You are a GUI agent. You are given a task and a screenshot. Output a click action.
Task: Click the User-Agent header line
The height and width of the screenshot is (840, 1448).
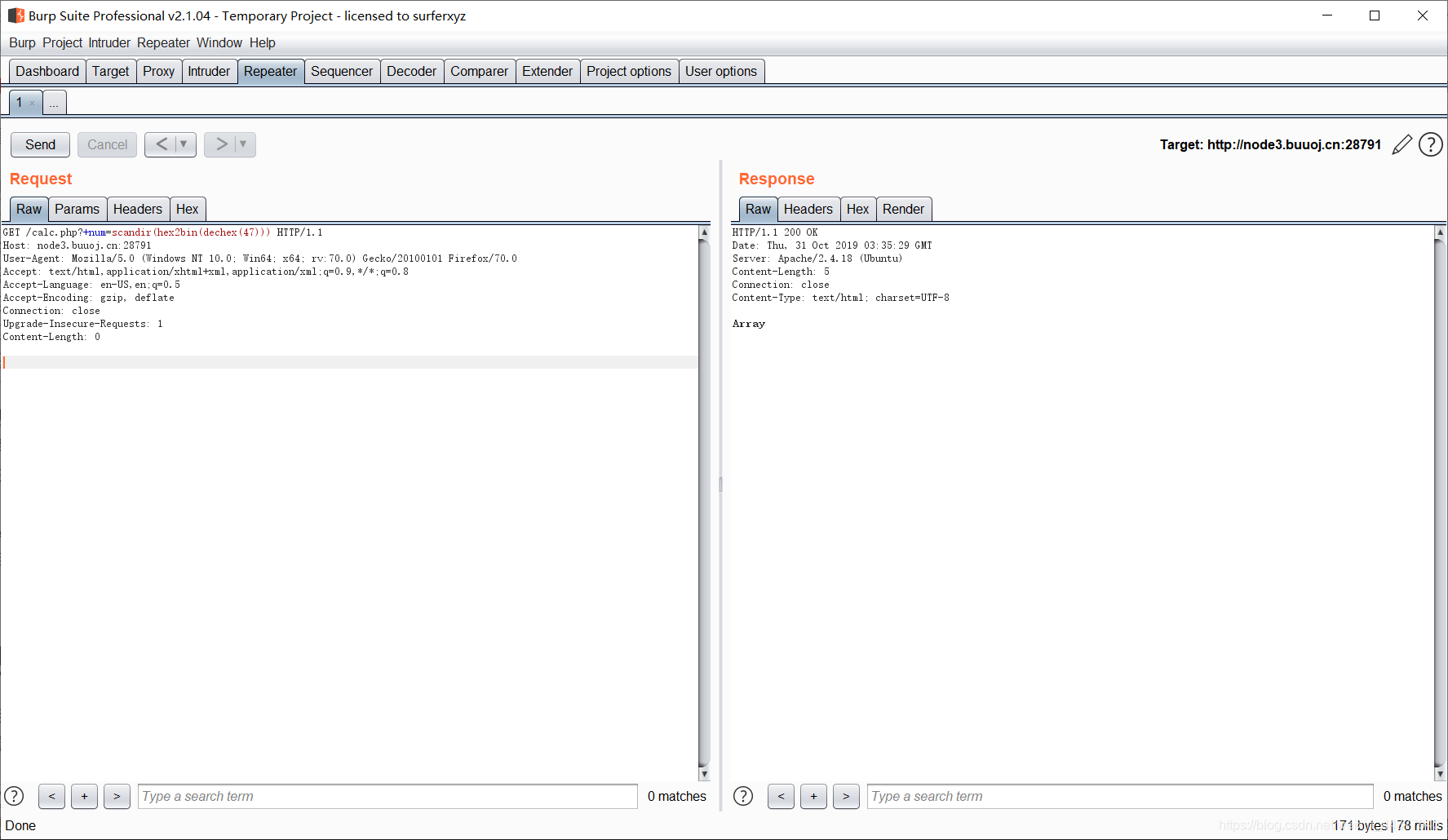click(x=260, y=259)
